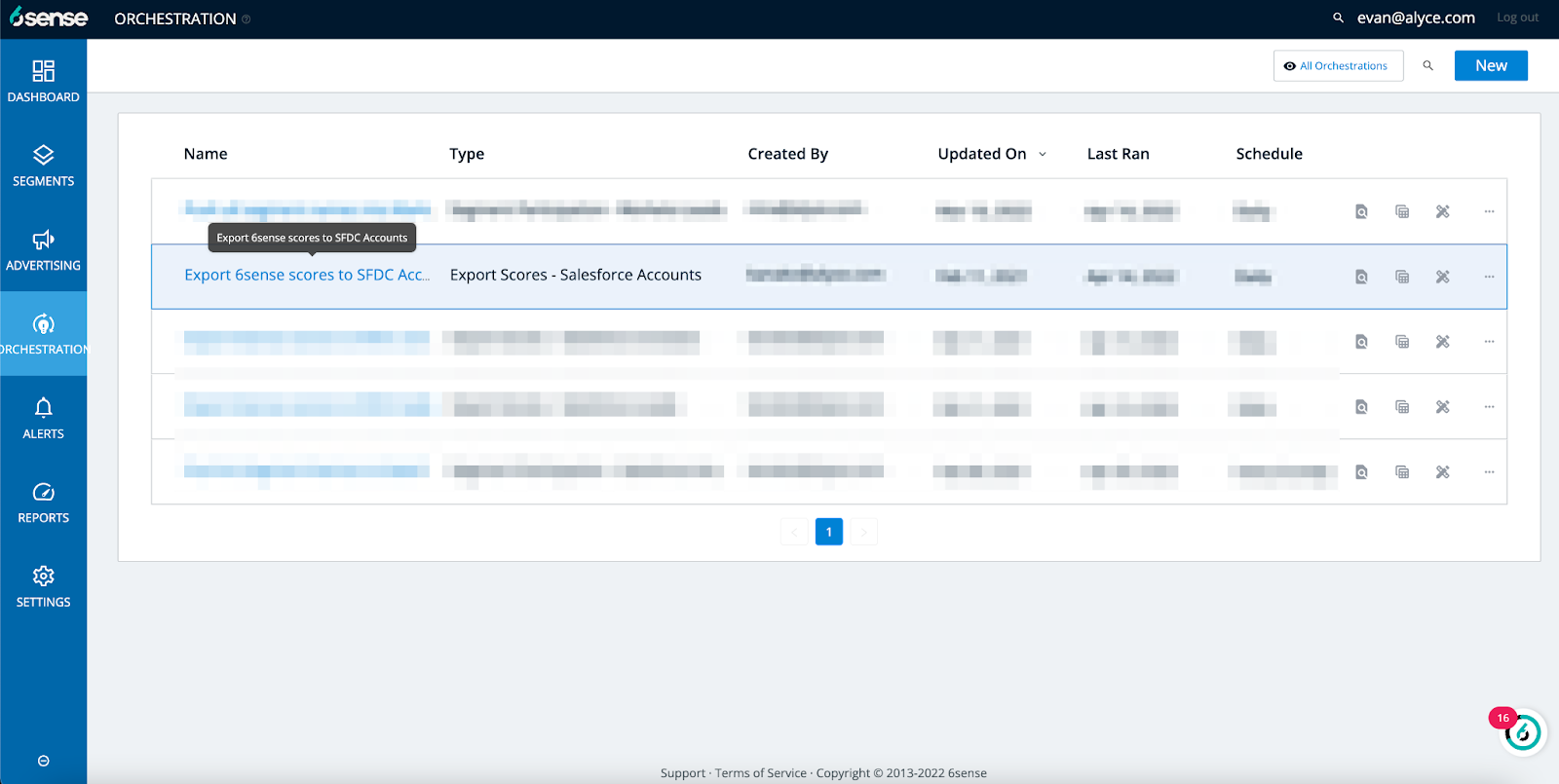Click the Schedule column header
Image resolution: width=1559 pixels, height=784 pixels.
[1269, 154]
